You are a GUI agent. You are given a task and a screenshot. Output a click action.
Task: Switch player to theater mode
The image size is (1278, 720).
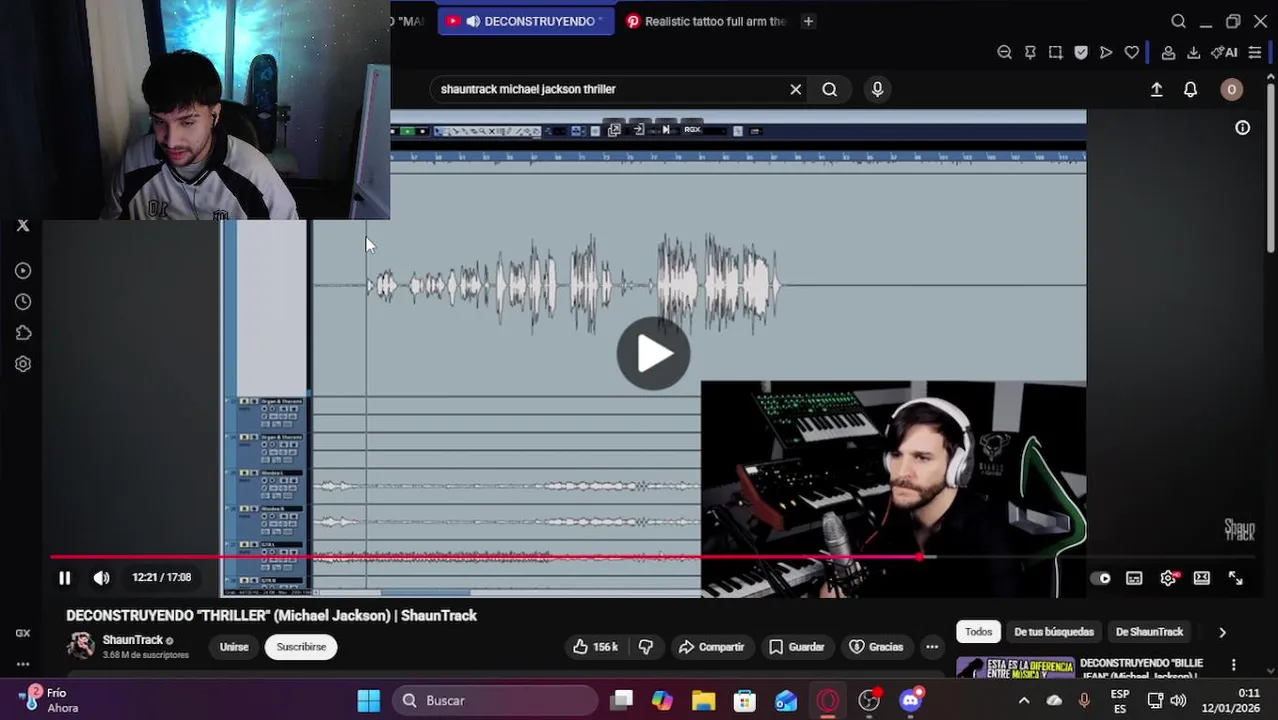coord(1202,578)
